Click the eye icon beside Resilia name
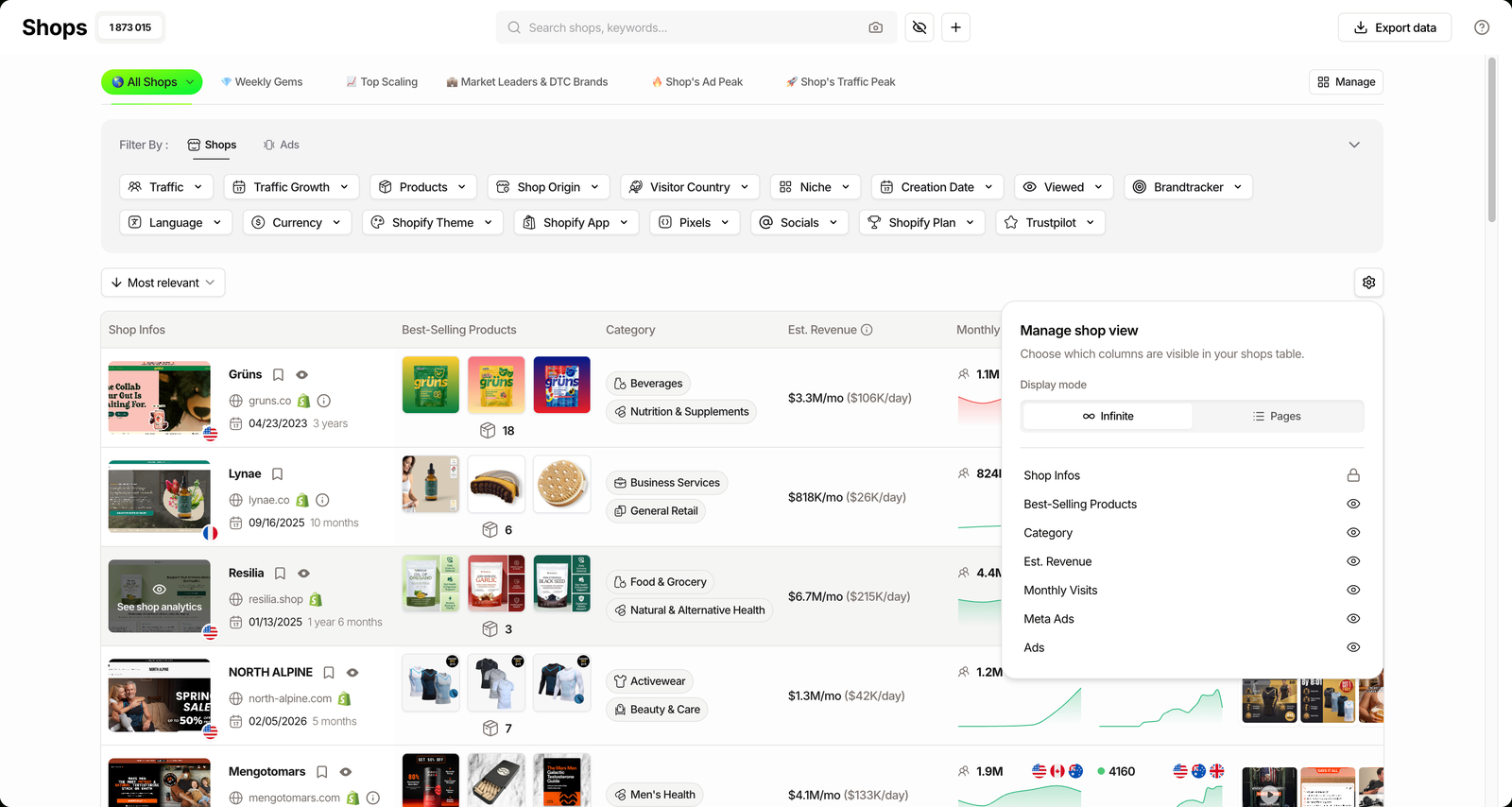Image resolution: width=1512 pixels, height=807 pixels. (303, 574)
